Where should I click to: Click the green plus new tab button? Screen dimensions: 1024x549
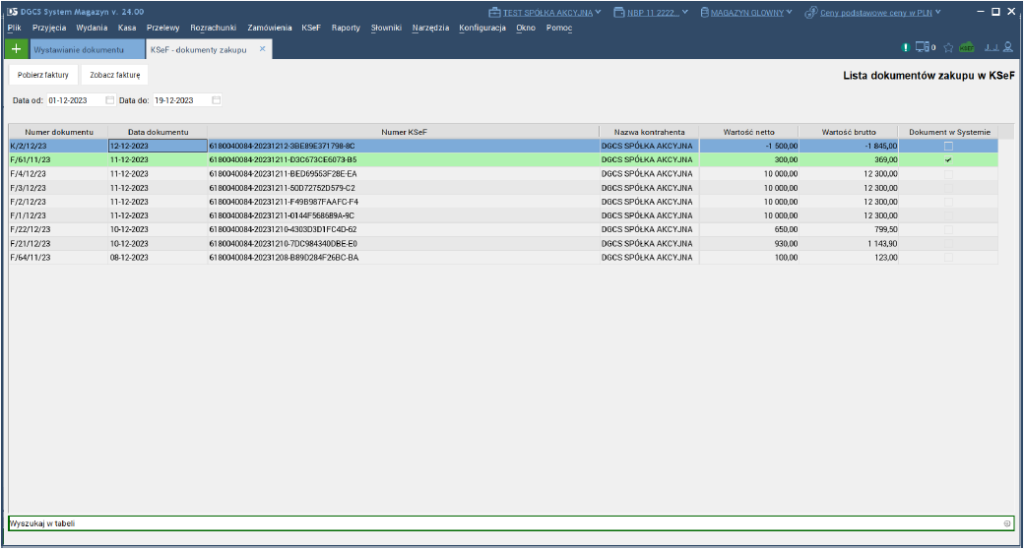(x=16, y=49)
